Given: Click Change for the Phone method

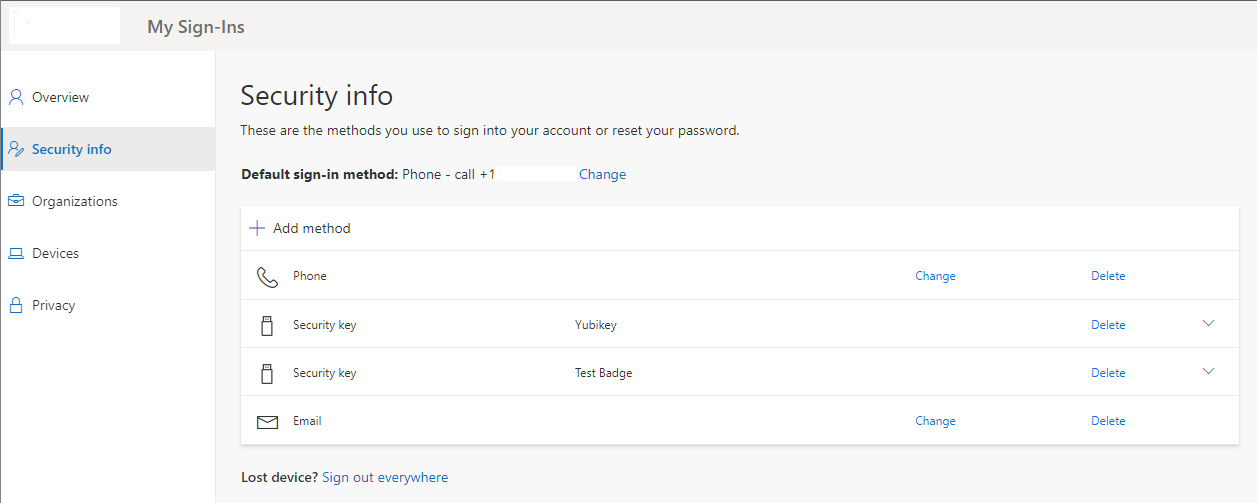Looking at the screenshot, I should (935, 276).
